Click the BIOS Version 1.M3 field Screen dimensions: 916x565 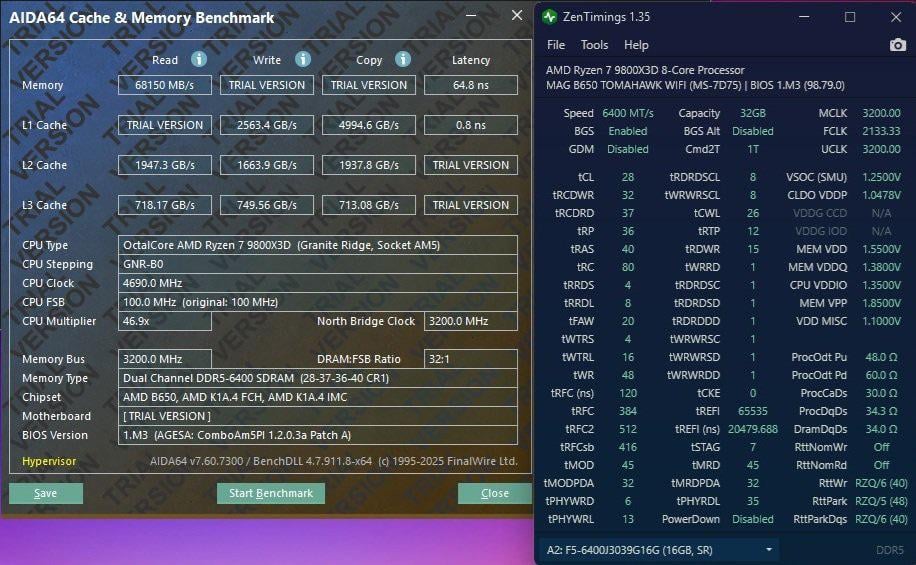click(318, 435)
